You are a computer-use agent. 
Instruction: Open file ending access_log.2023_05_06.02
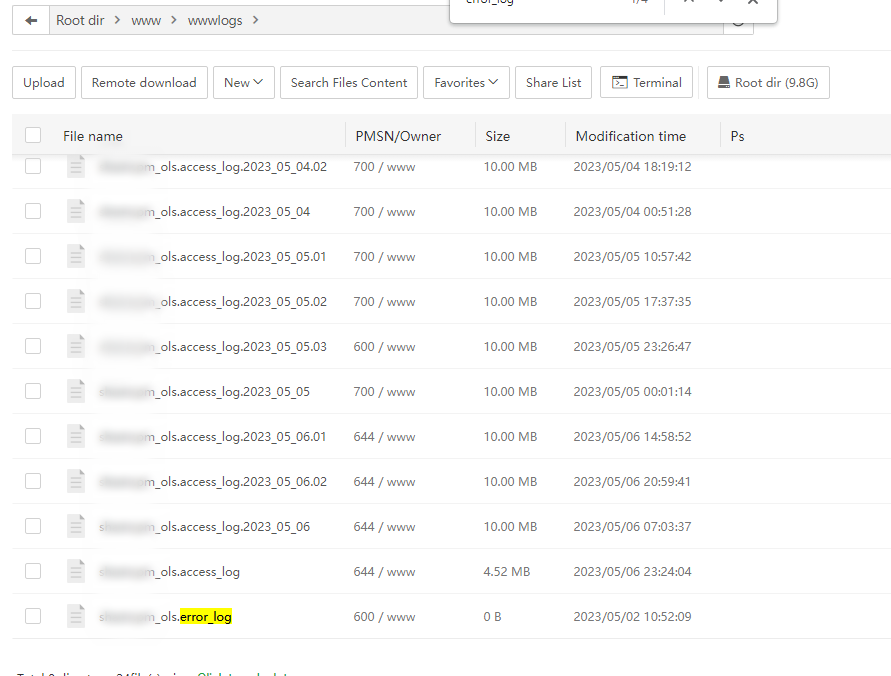pyautogui.click(x=213, y=482)
